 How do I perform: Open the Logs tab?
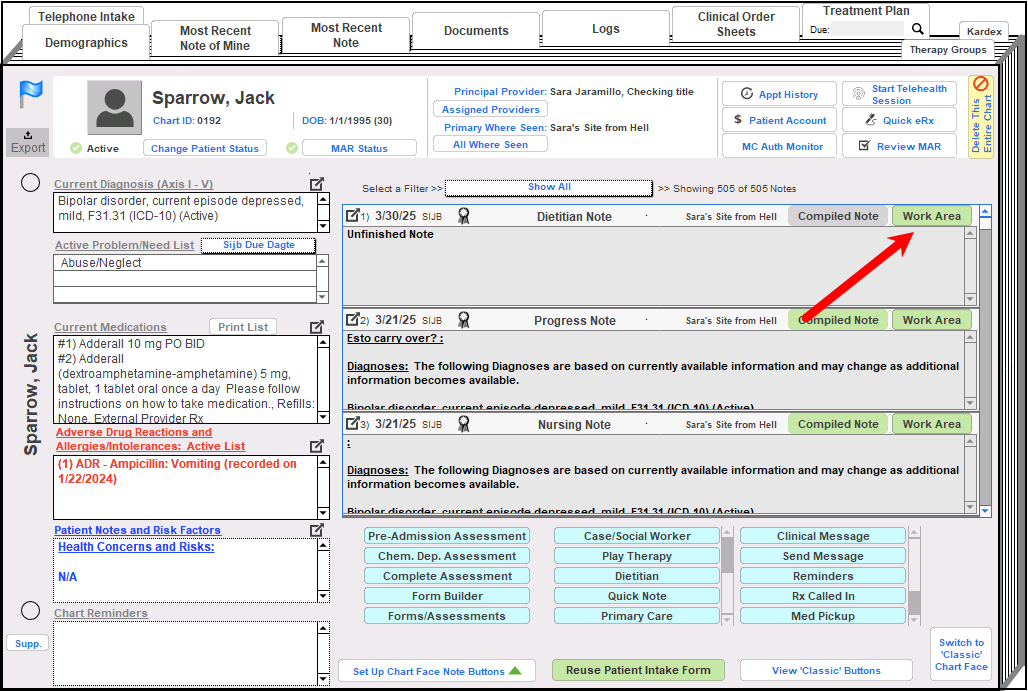click(x=605, y=30)
